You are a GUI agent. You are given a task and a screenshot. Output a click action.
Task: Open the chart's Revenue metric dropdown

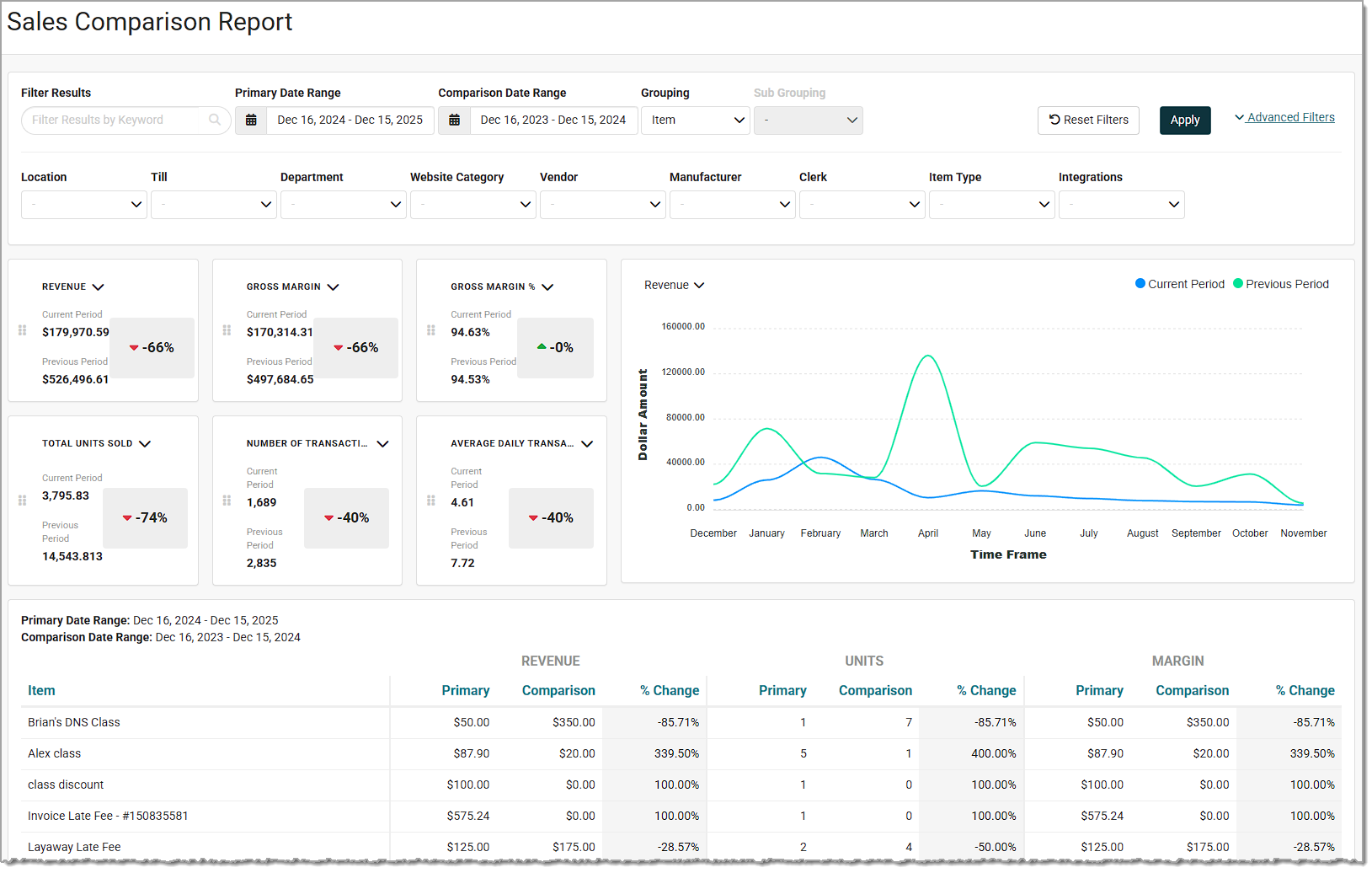(674, 286)
